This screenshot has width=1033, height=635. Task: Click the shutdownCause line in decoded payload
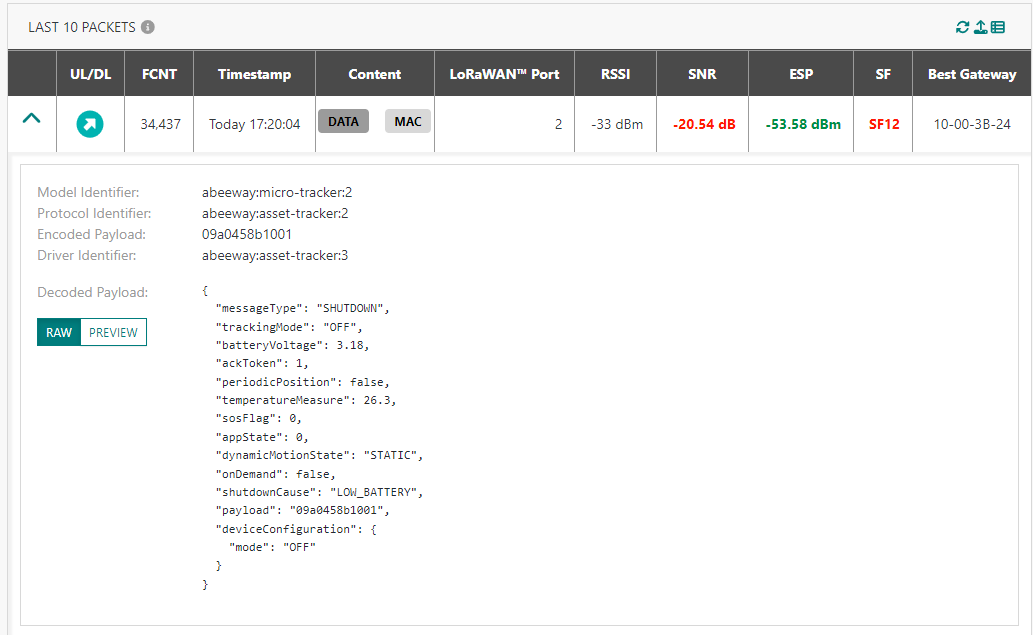coord(320,492)
